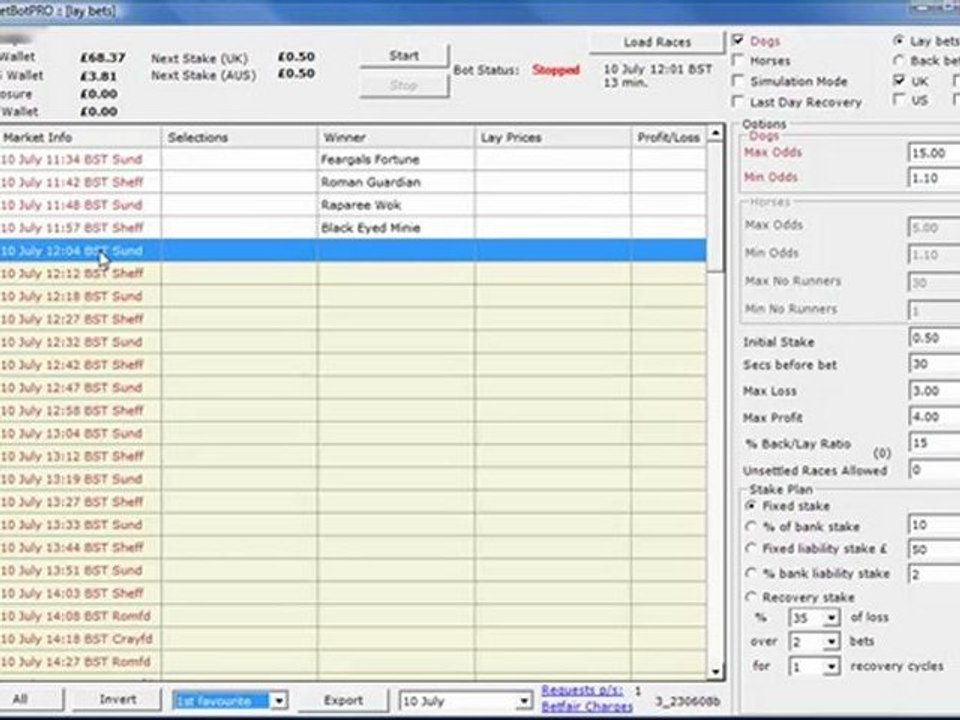Enable Last Day Recovery checkbox

point(738,101)
